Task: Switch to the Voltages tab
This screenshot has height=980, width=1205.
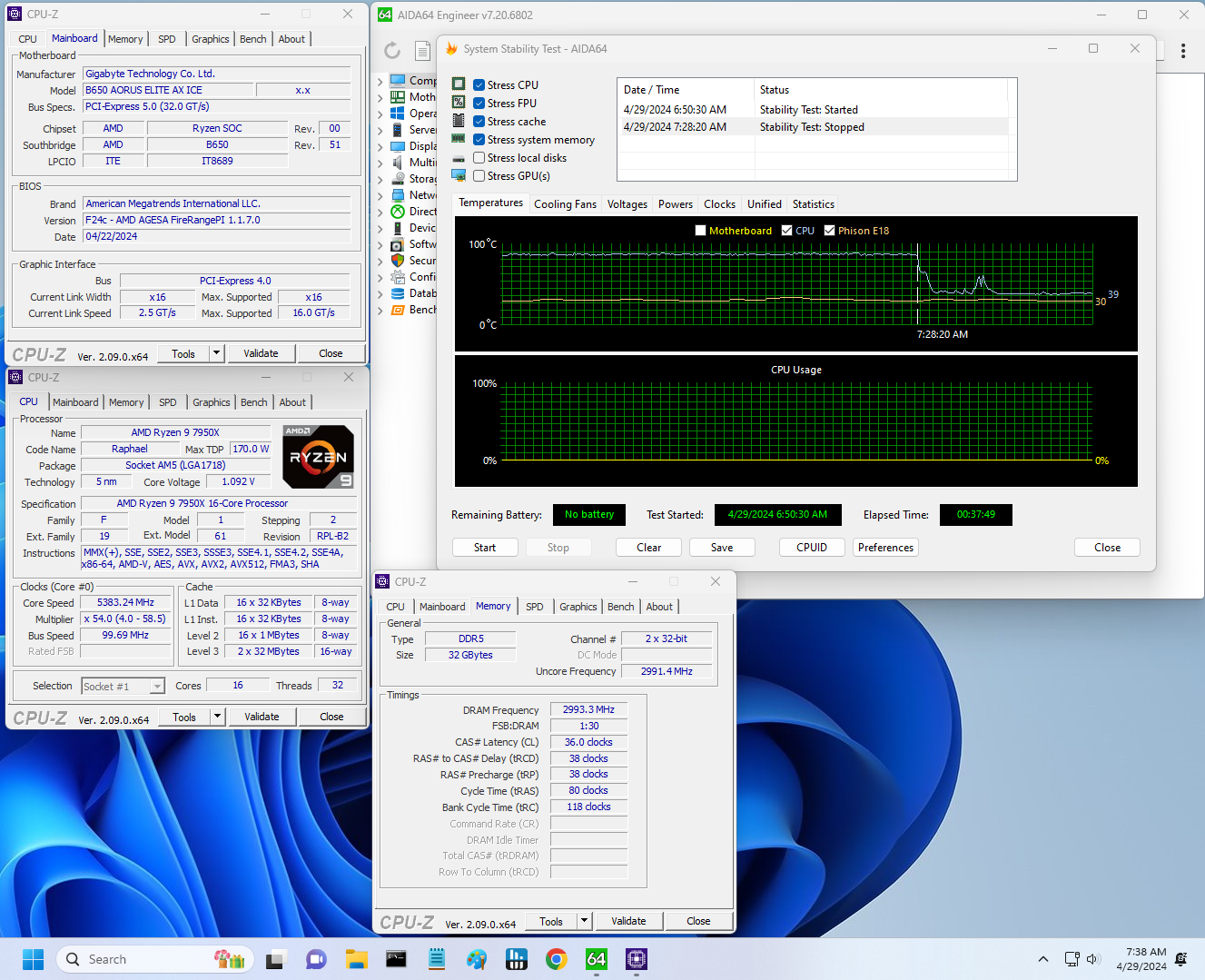Action: [627, 204]
